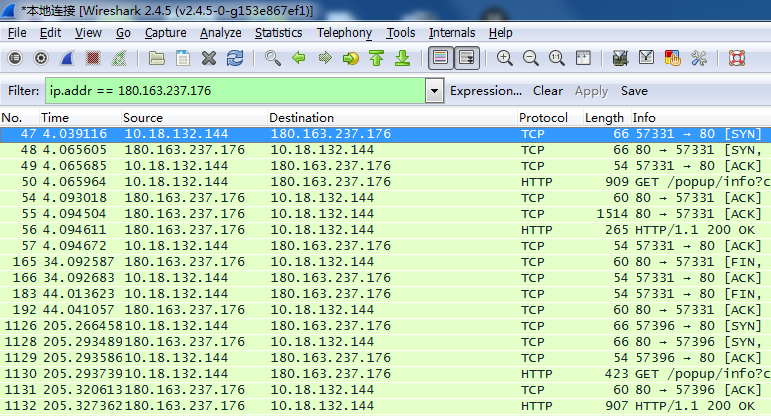Go forward in packet history

(x=325, y=58)
